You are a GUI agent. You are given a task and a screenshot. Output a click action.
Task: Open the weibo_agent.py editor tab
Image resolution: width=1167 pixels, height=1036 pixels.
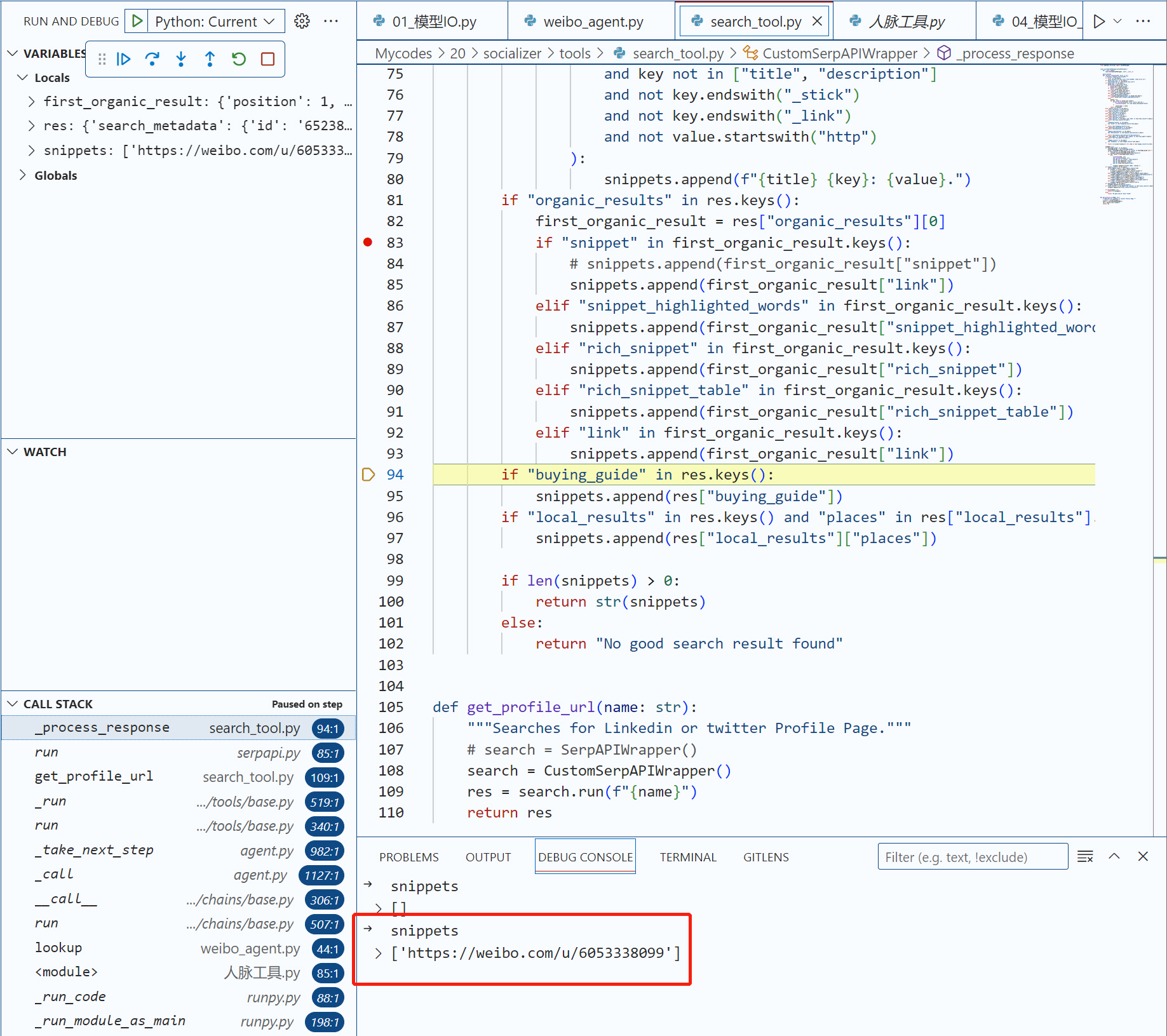pos(592,22)
